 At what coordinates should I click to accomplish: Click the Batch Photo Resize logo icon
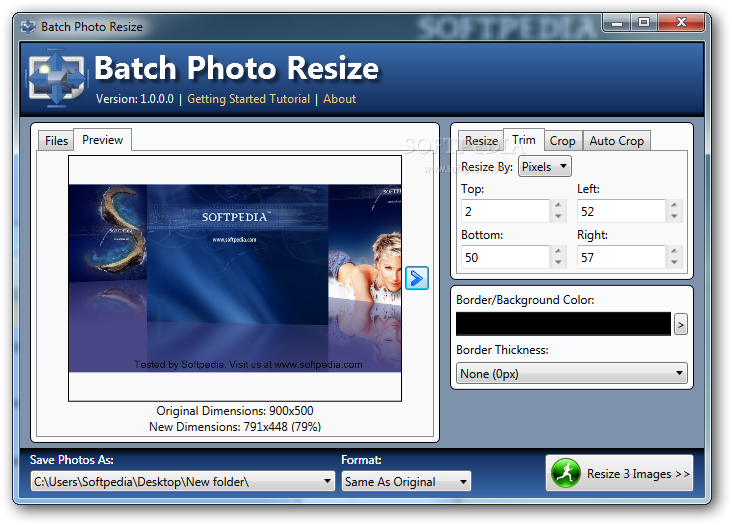pyautogui.click(x=56, y=77)
